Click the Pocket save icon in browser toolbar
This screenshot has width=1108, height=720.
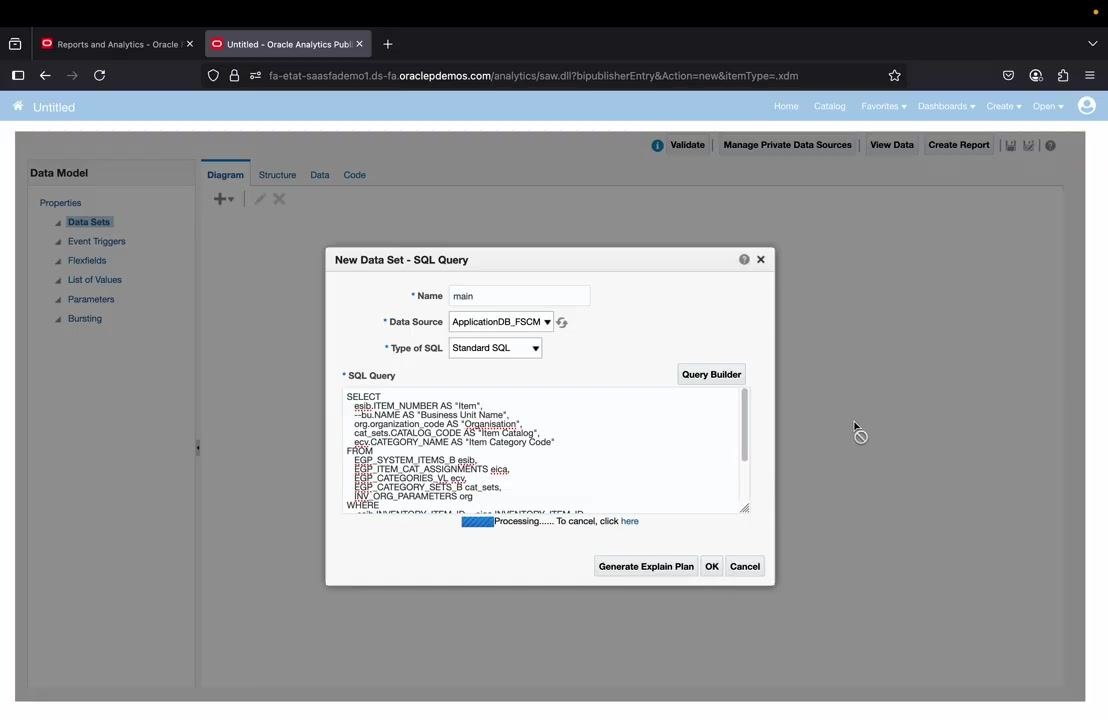[x=1008, y=76]
